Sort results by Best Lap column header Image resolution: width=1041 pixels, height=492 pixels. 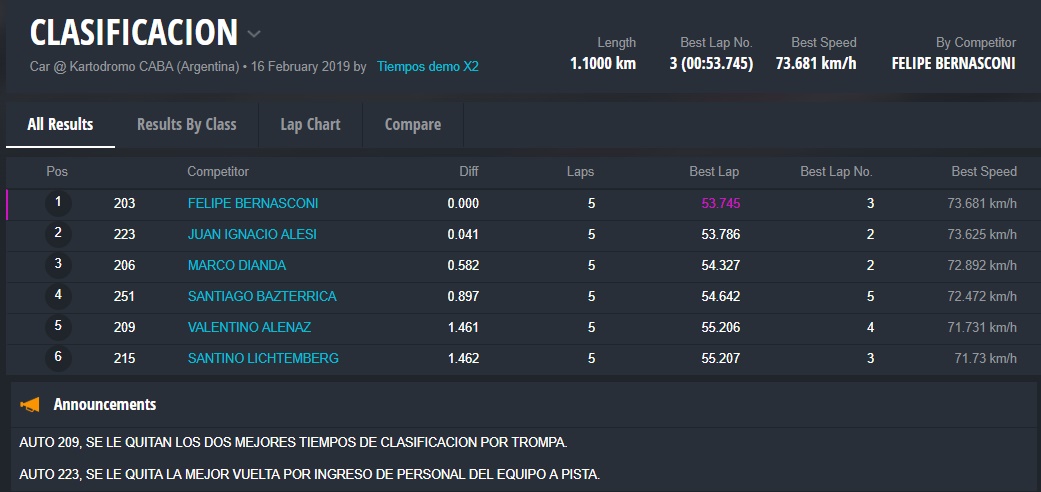coord(714,172)
